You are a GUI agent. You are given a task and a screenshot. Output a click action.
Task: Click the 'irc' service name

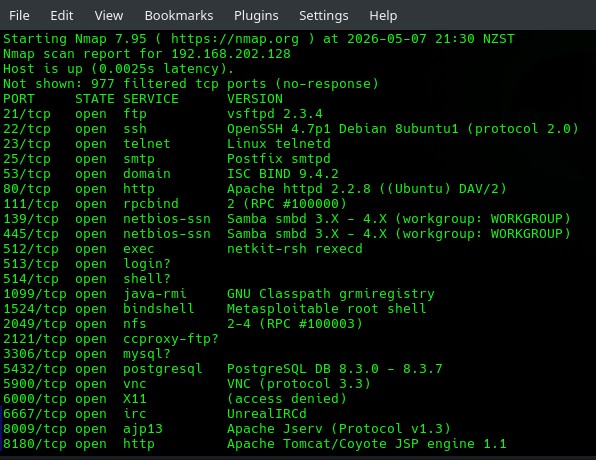(135, 414)
